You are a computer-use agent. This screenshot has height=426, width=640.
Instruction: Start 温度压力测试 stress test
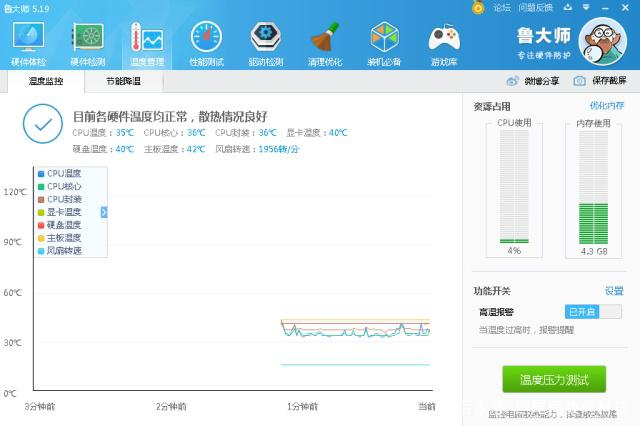(x=554, y=379)
